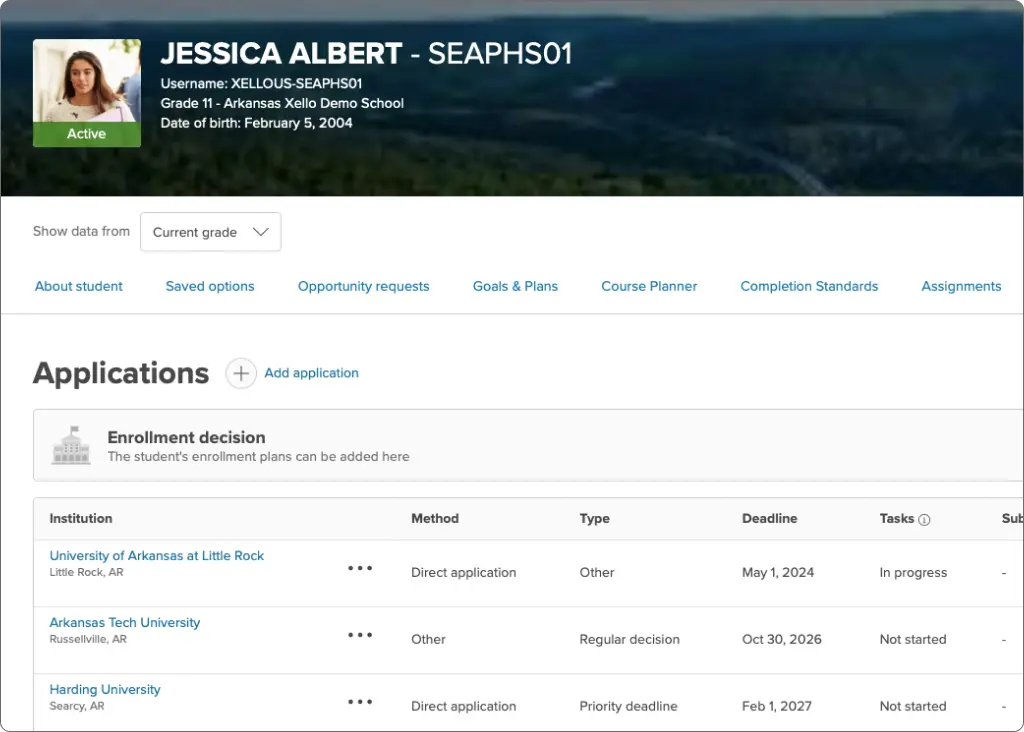Open the Harding University link
This screenshot has height=732, width=1024.
[105, 690]
